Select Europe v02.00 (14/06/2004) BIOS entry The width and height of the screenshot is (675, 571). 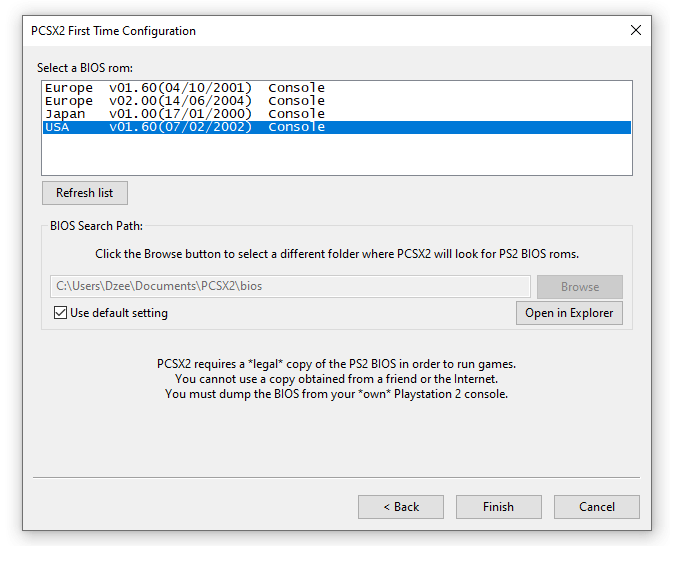tap(337, 101)
